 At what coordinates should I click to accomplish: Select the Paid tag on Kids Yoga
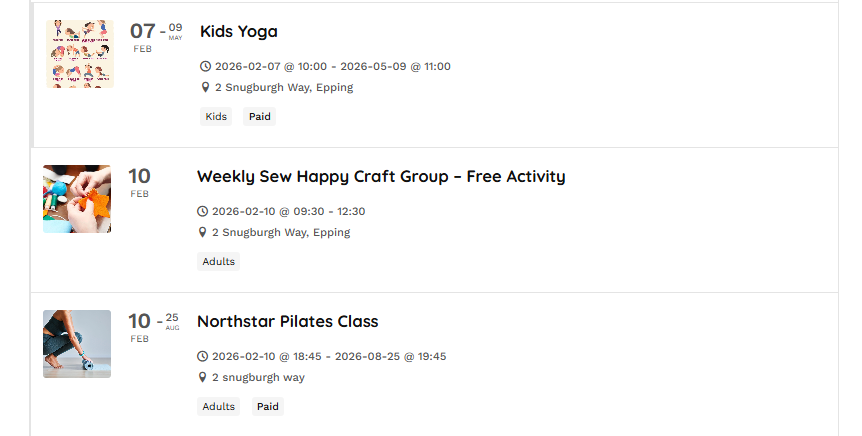[x=260, y=117]
